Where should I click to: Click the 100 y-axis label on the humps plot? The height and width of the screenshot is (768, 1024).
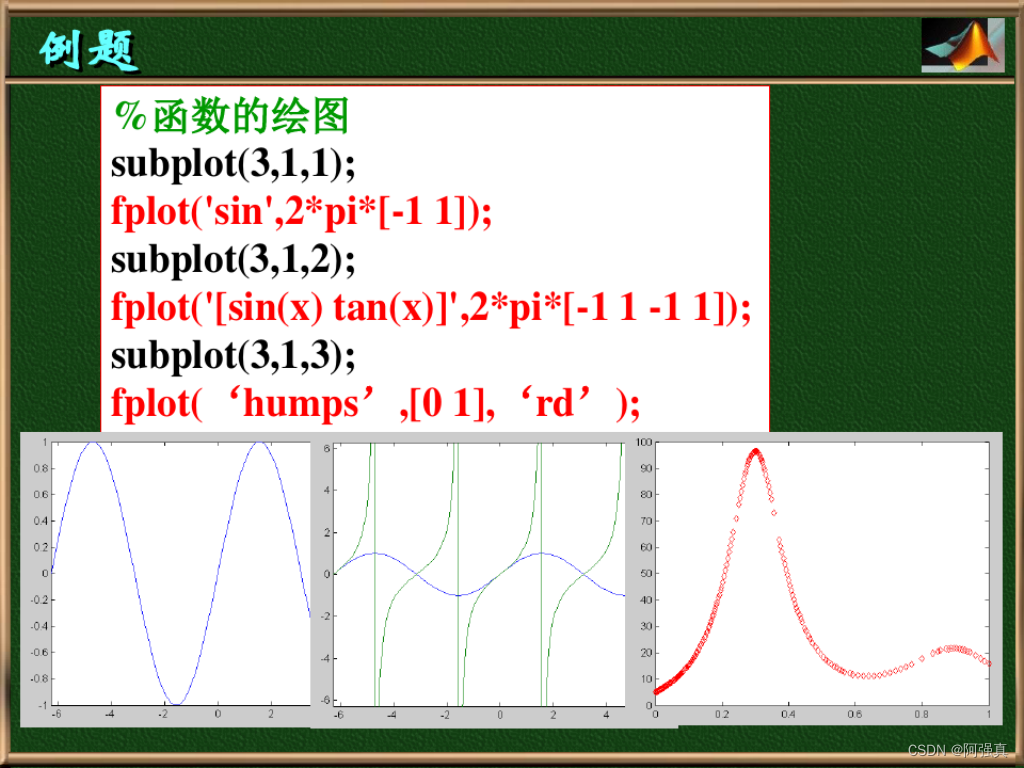(x=644, y=442)
